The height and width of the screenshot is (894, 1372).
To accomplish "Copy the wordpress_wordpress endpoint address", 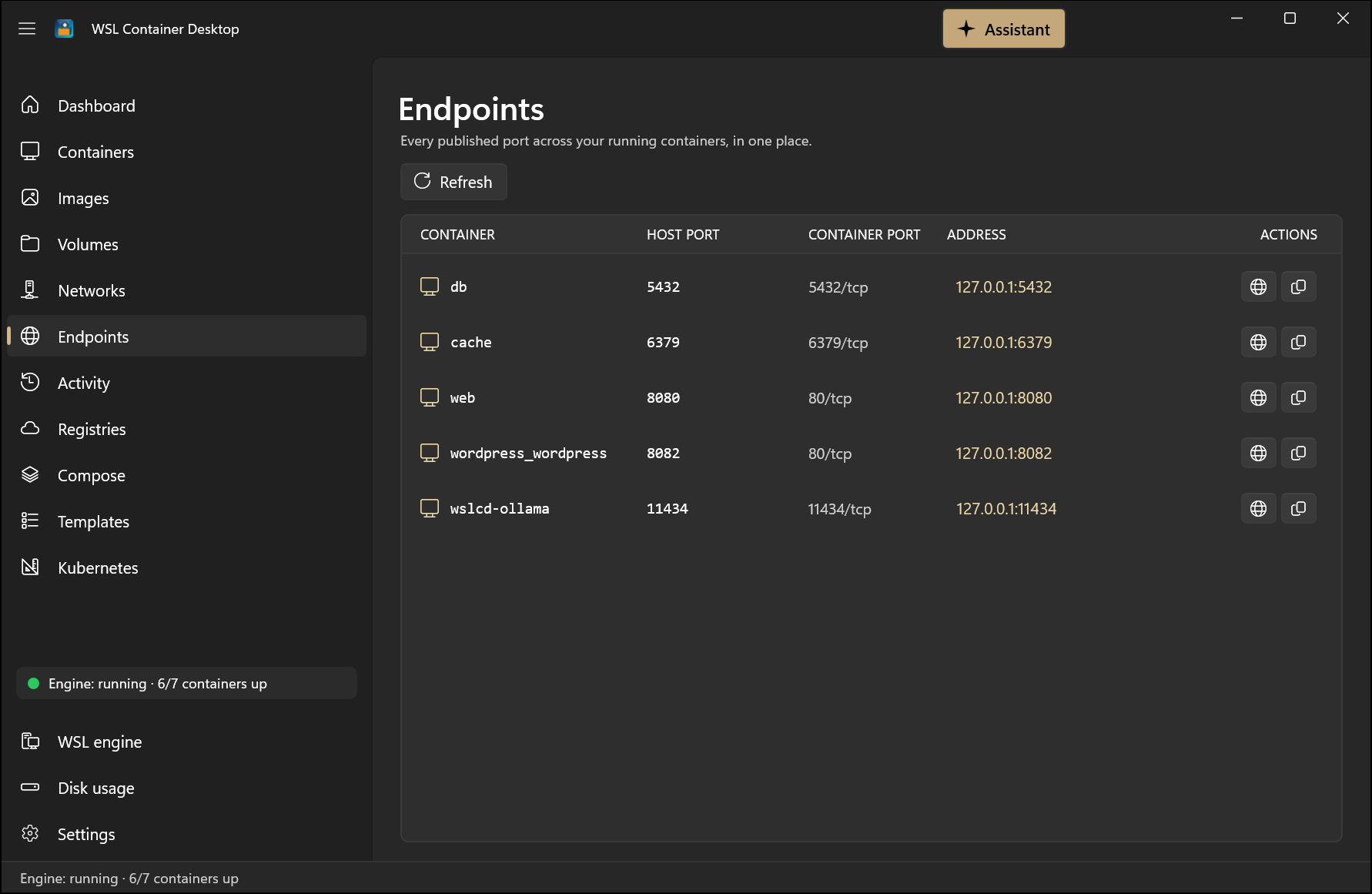I will [x=1298, y=453].
